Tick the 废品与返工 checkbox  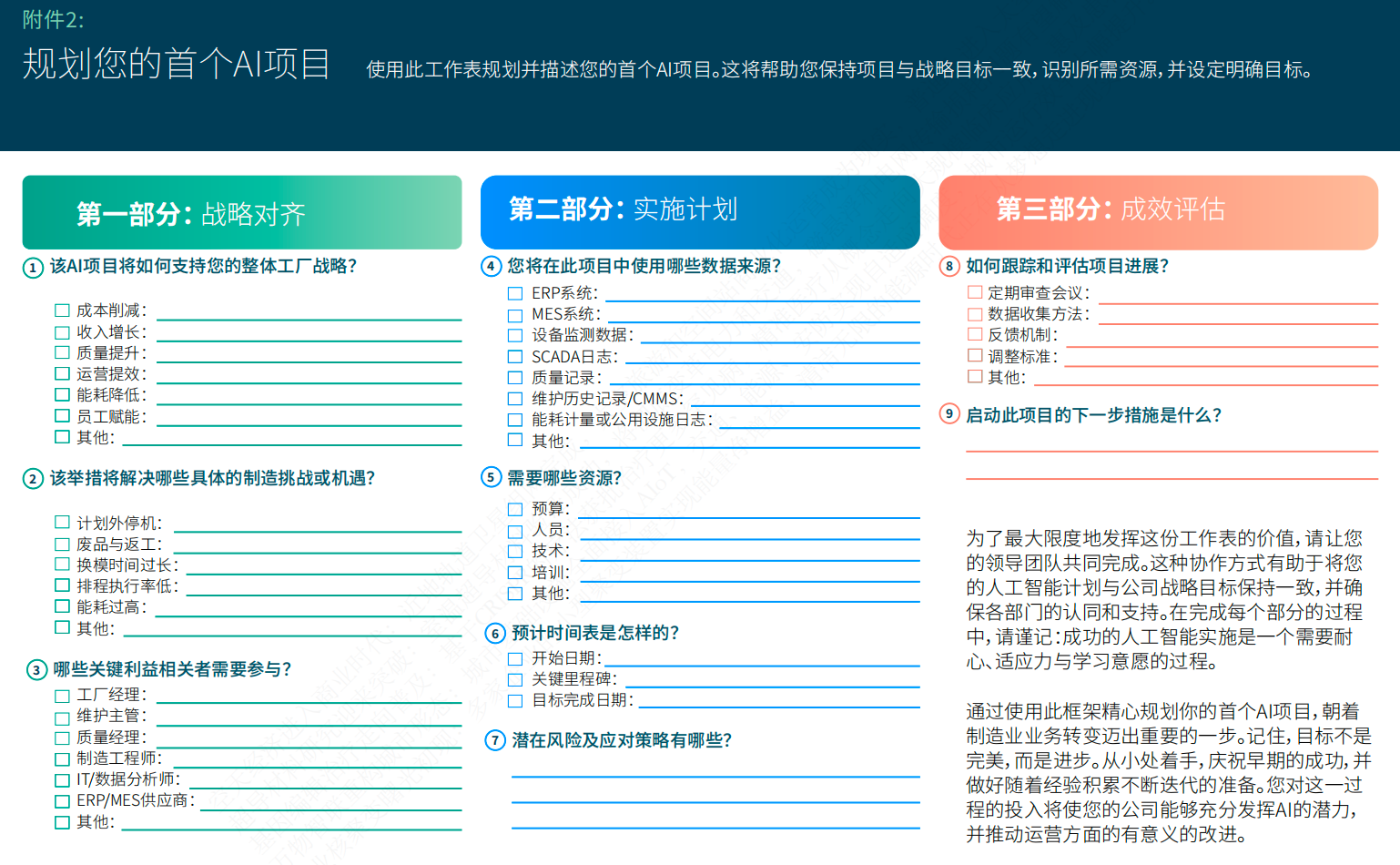click(62, 544)
